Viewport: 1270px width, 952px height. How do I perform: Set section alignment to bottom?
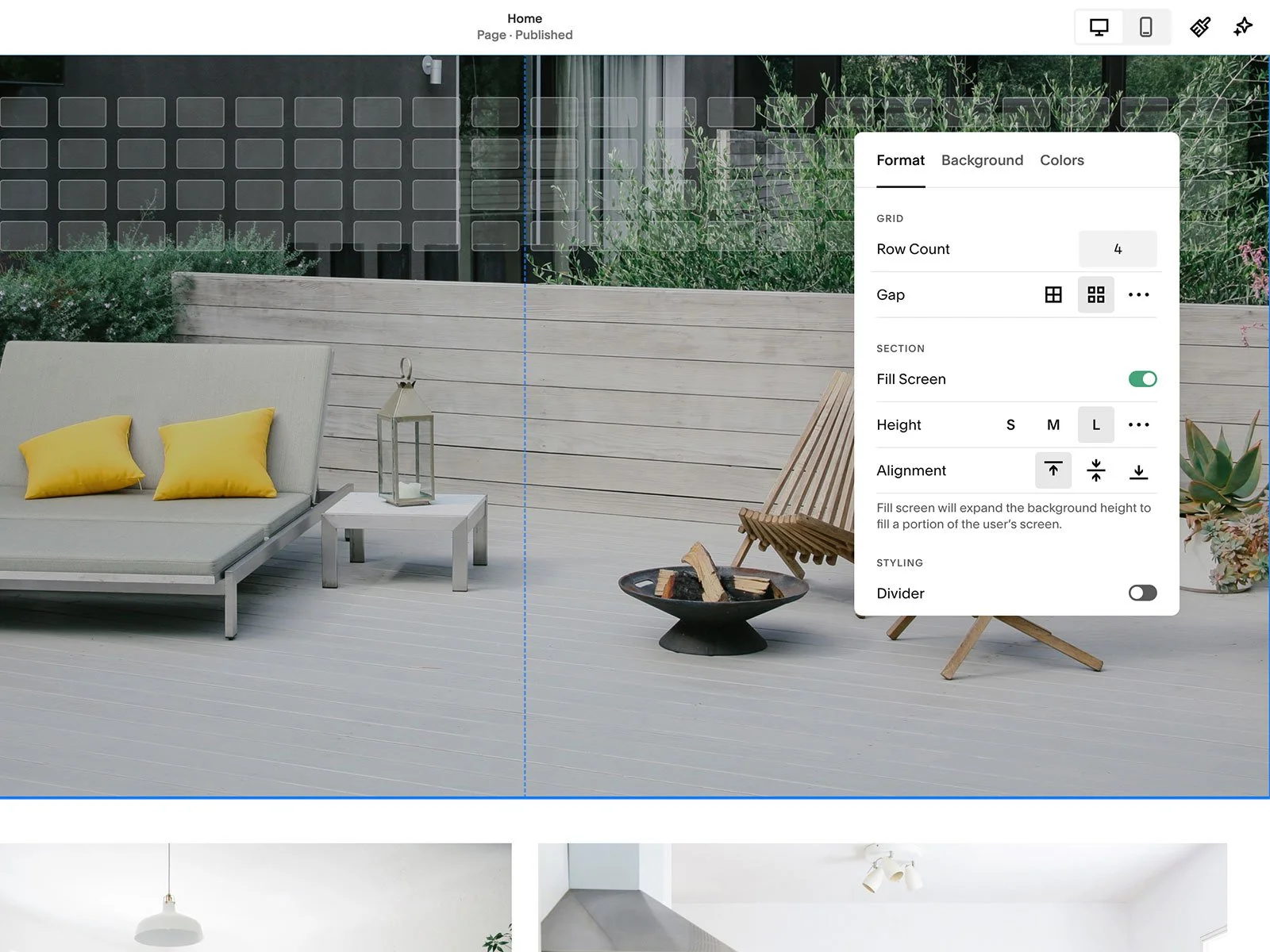[x=1140, y=470]
